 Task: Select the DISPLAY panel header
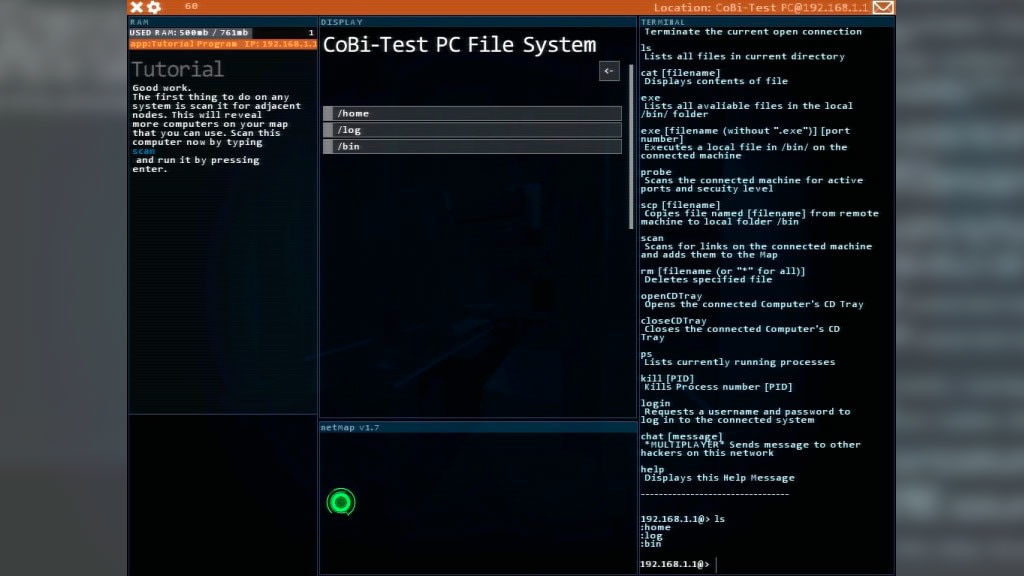pos(342,21)
